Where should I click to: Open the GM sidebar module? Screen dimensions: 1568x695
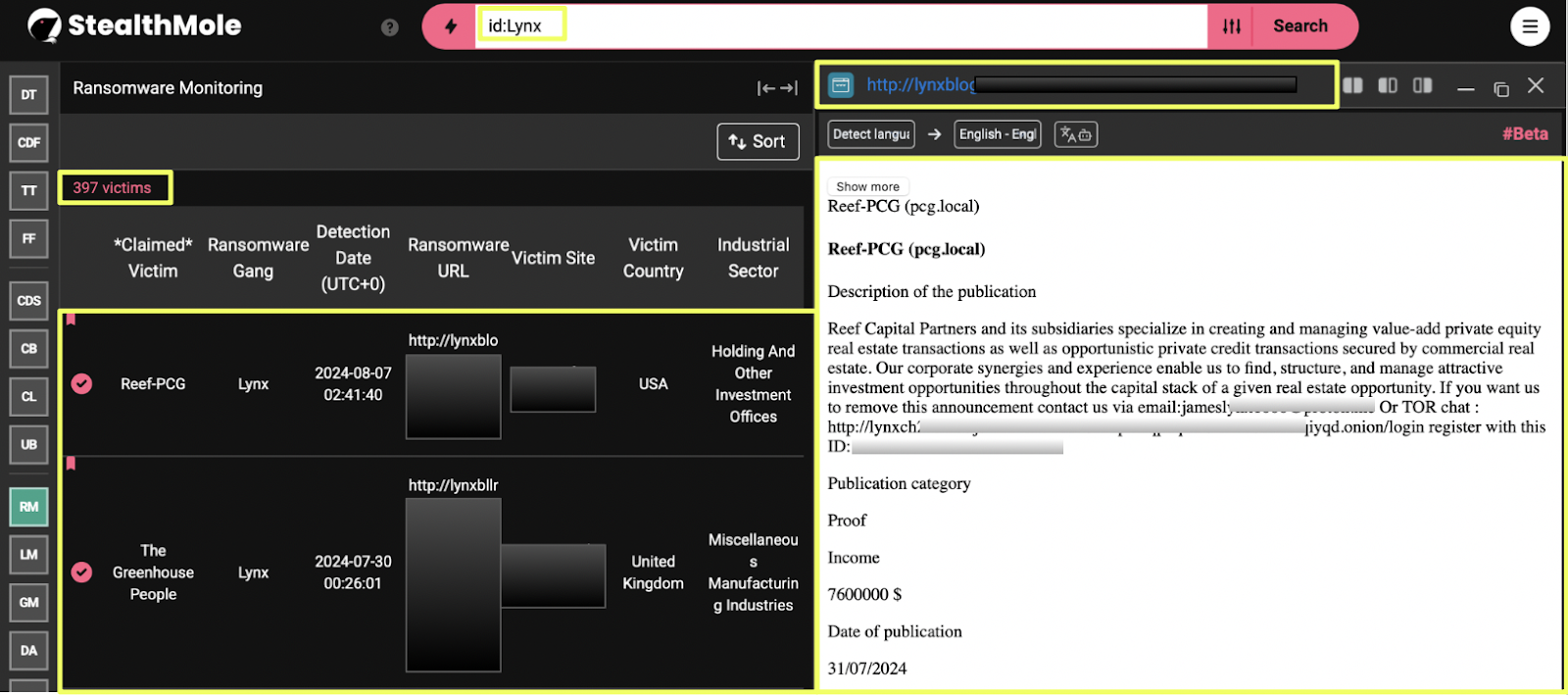click(x=28, y=603)
